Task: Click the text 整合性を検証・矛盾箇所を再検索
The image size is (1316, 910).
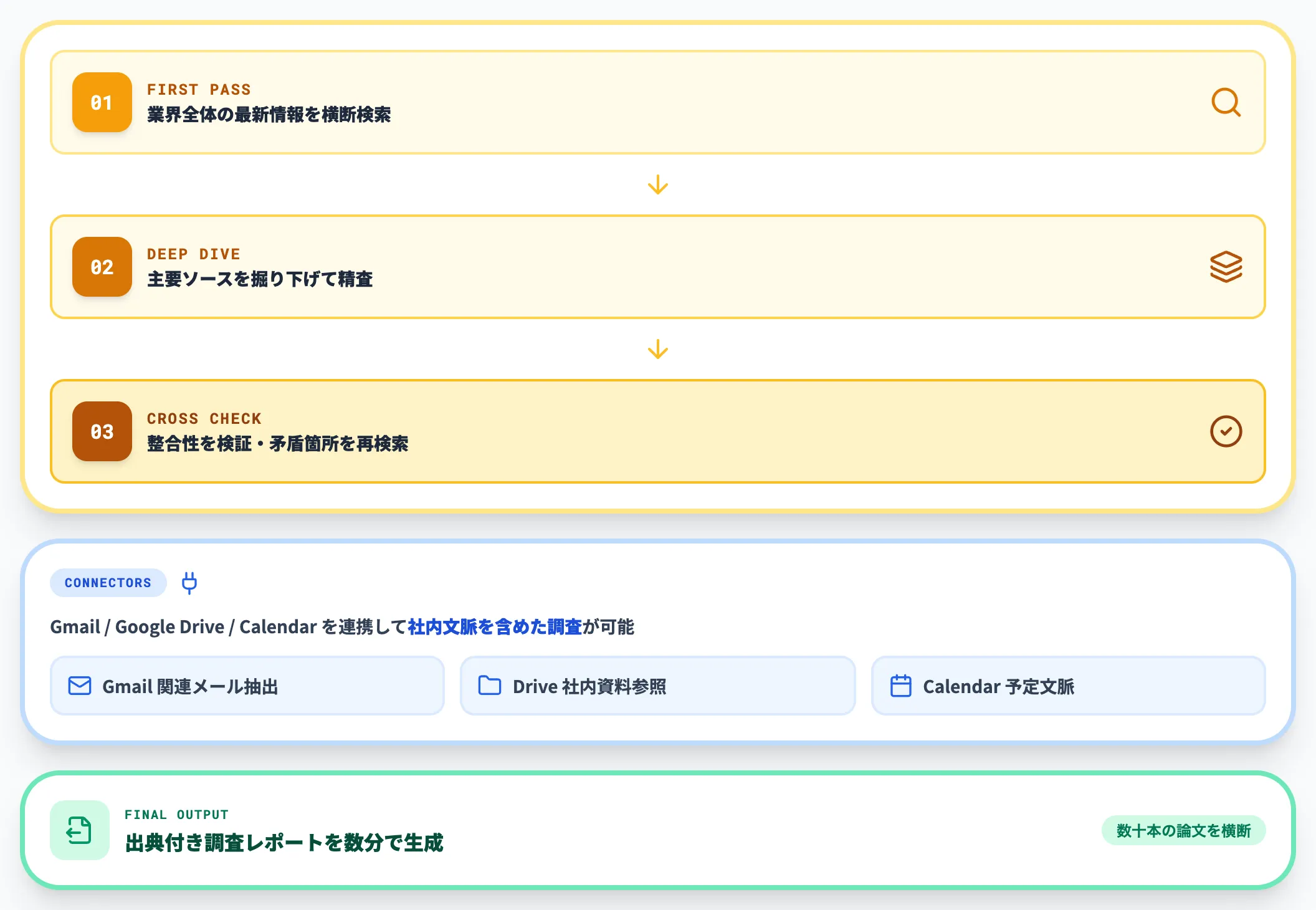Action: 277,444
